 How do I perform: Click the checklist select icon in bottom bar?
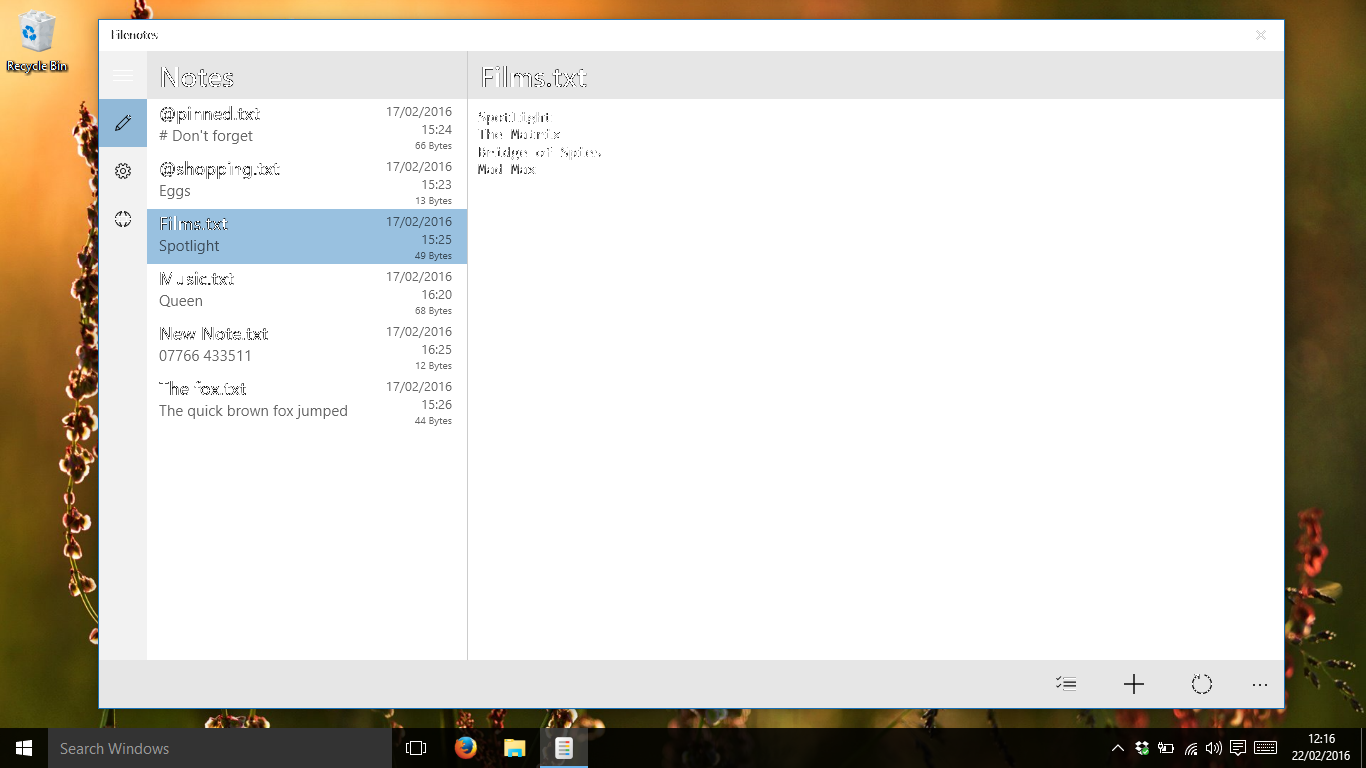1066,684
